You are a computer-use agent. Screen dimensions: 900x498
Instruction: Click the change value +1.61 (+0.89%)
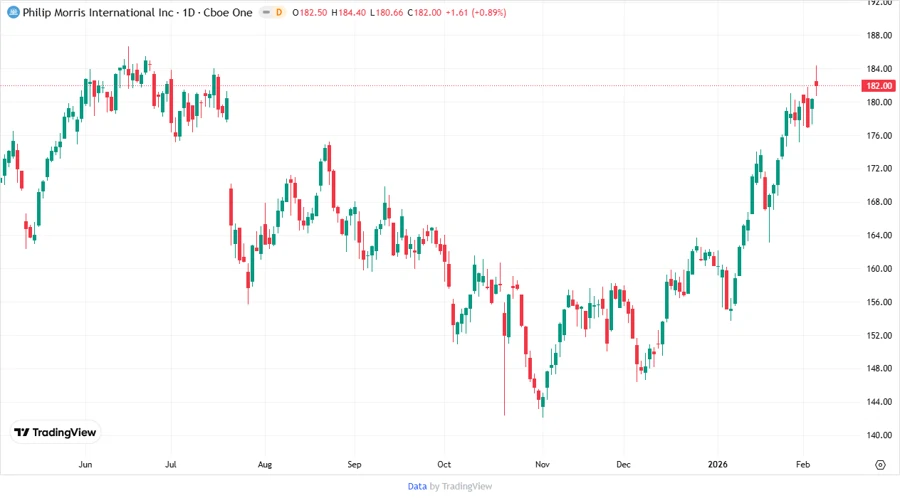pyautogui.click(x=476, y=12)
